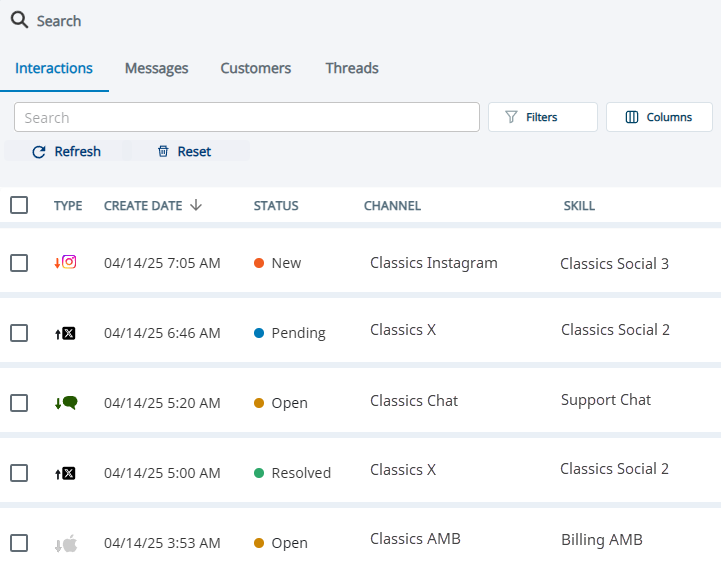Open the Interactions tab
This screenshot has width=721, height=571.
[x=54, y=68]
